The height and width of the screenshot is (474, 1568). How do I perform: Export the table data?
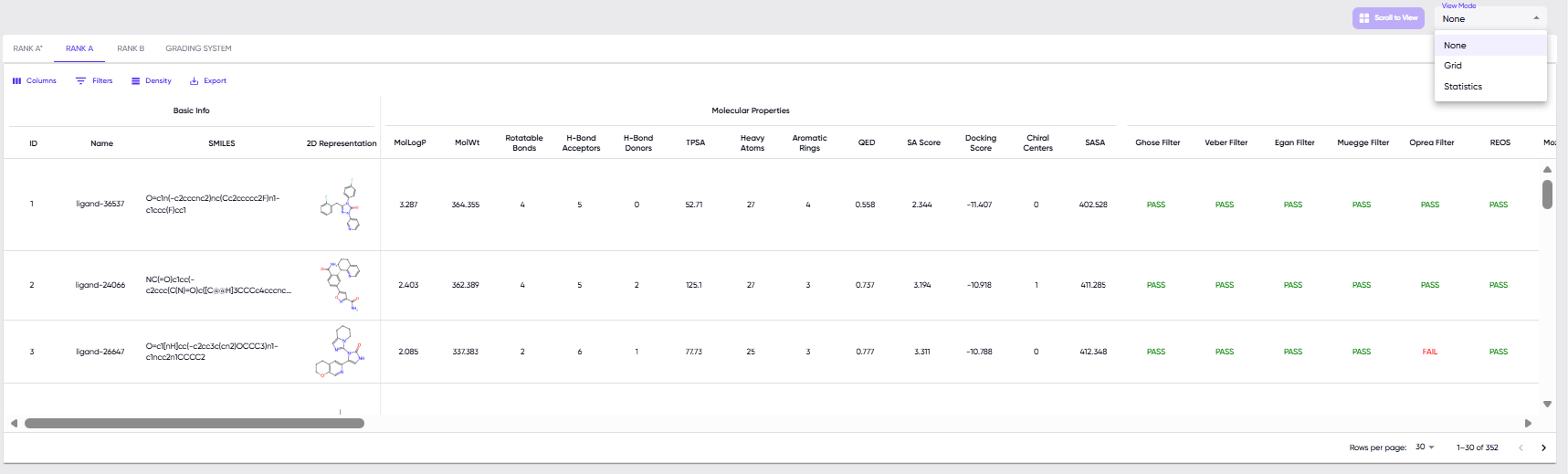coord(207,81)
